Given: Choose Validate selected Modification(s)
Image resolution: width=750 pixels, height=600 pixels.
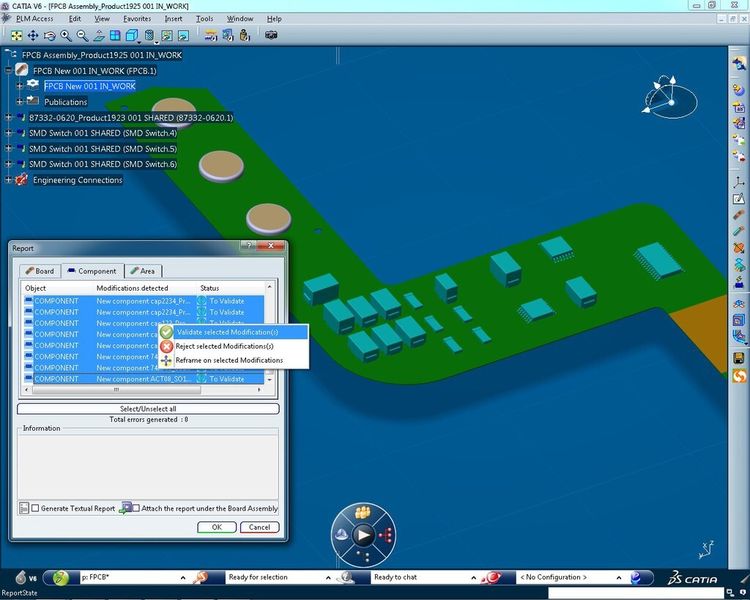Looking at the screenshot, I should point(233,332).
